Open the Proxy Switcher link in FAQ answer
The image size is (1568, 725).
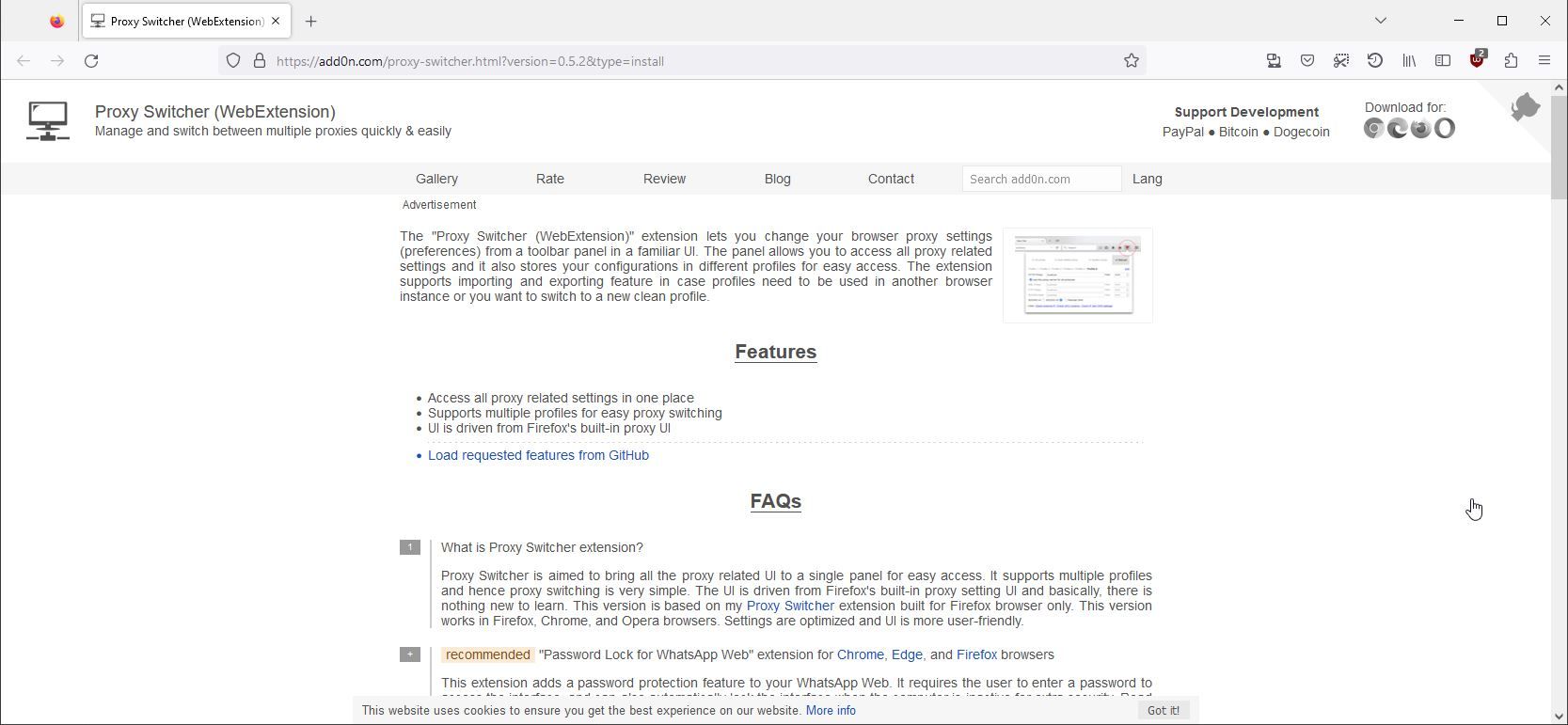point(790,606)
